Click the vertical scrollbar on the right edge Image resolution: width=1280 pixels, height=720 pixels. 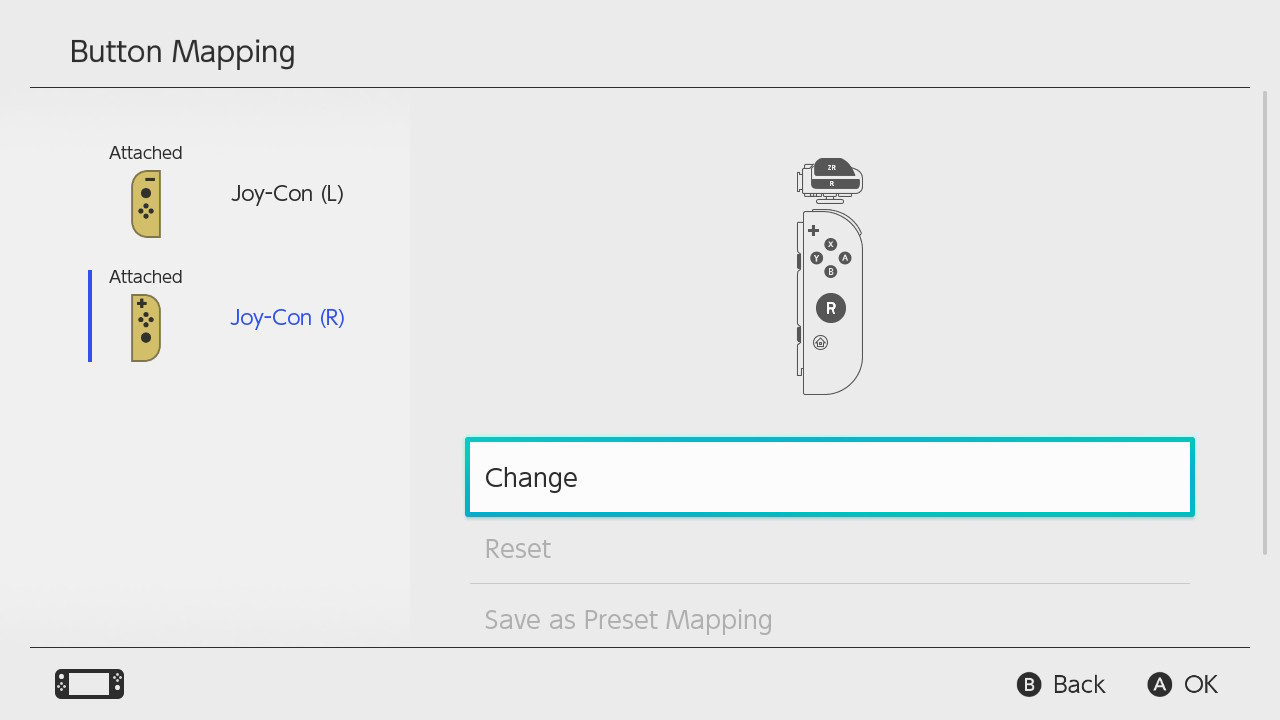(1265, 320)
